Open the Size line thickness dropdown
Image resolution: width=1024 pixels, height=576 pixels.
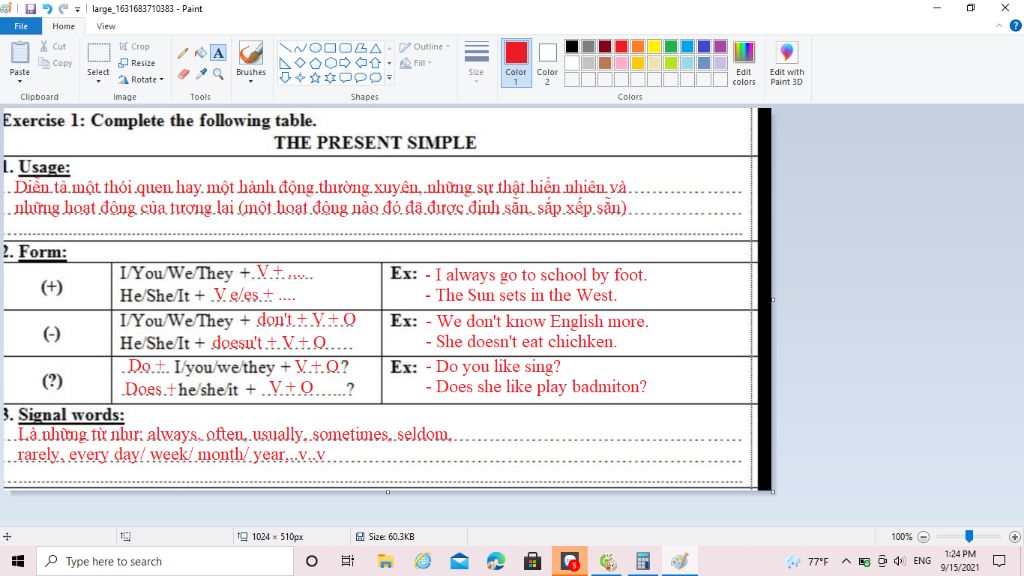pyautogui.click(x=476, y=61)
